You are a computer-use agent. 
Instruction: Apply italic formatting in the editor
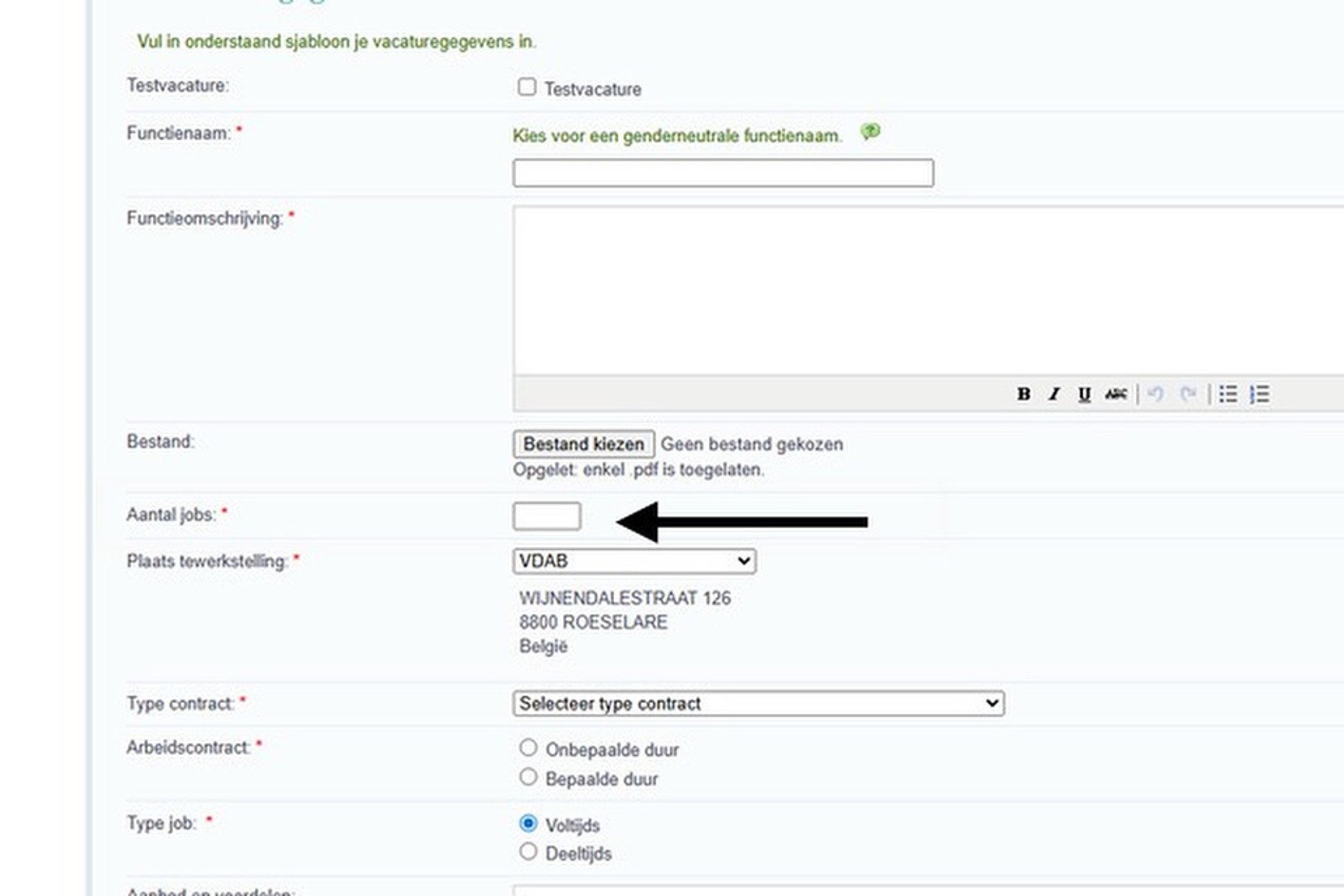pos(1054,395)
